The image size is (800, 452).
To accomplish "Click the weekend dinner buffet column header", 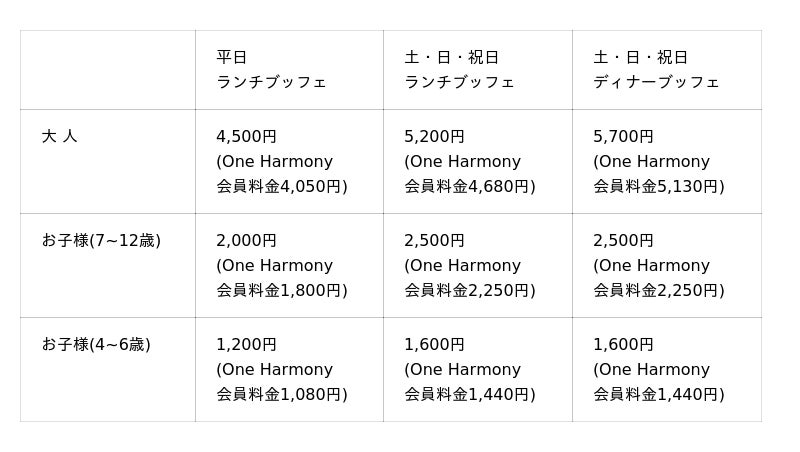I will (x=656, y=70).
